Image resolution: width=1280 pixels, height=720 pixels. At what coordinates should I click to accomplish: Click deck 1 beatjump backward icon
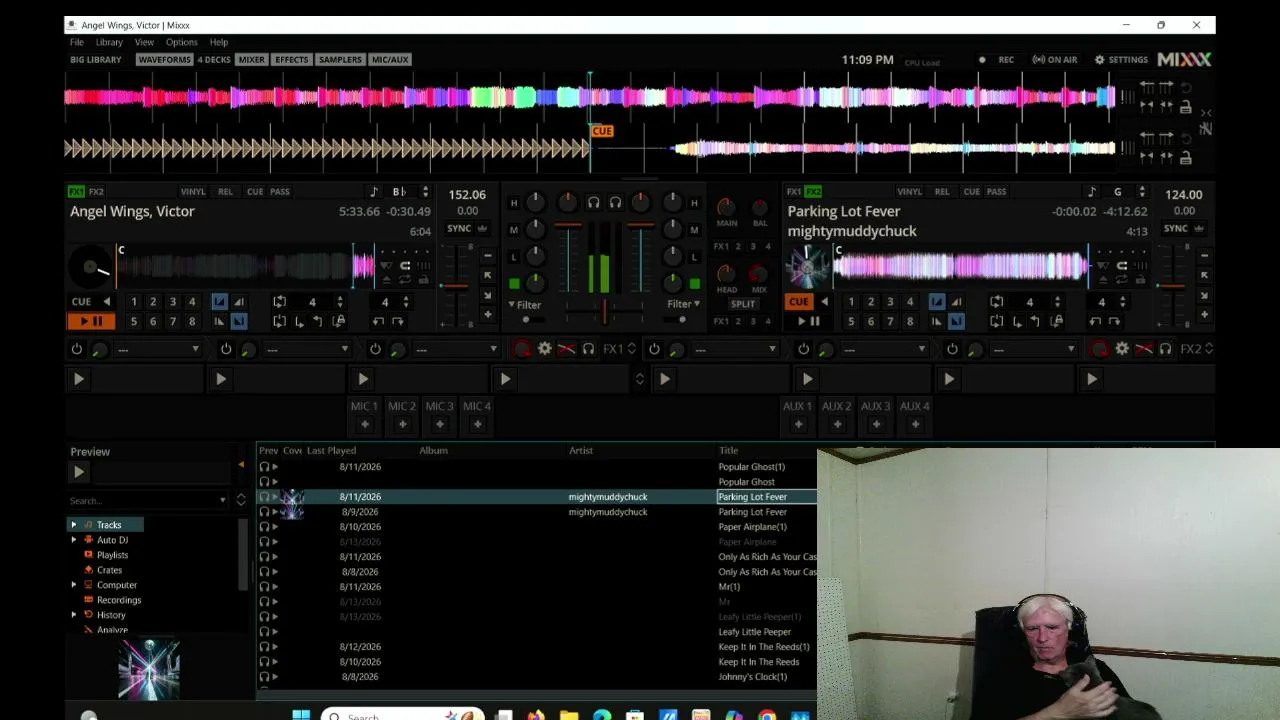[378, 321]
